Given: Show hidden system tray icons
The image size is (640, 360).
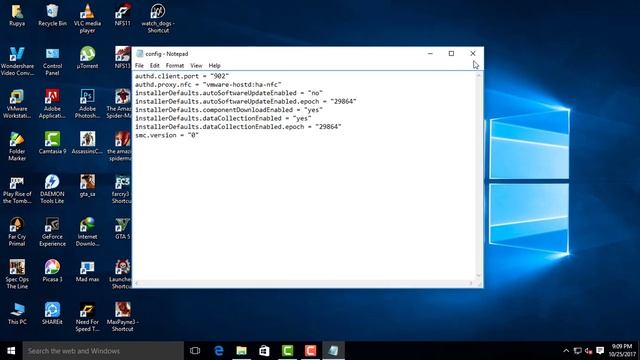Looking at the screenshot, I should pos(566,351).
